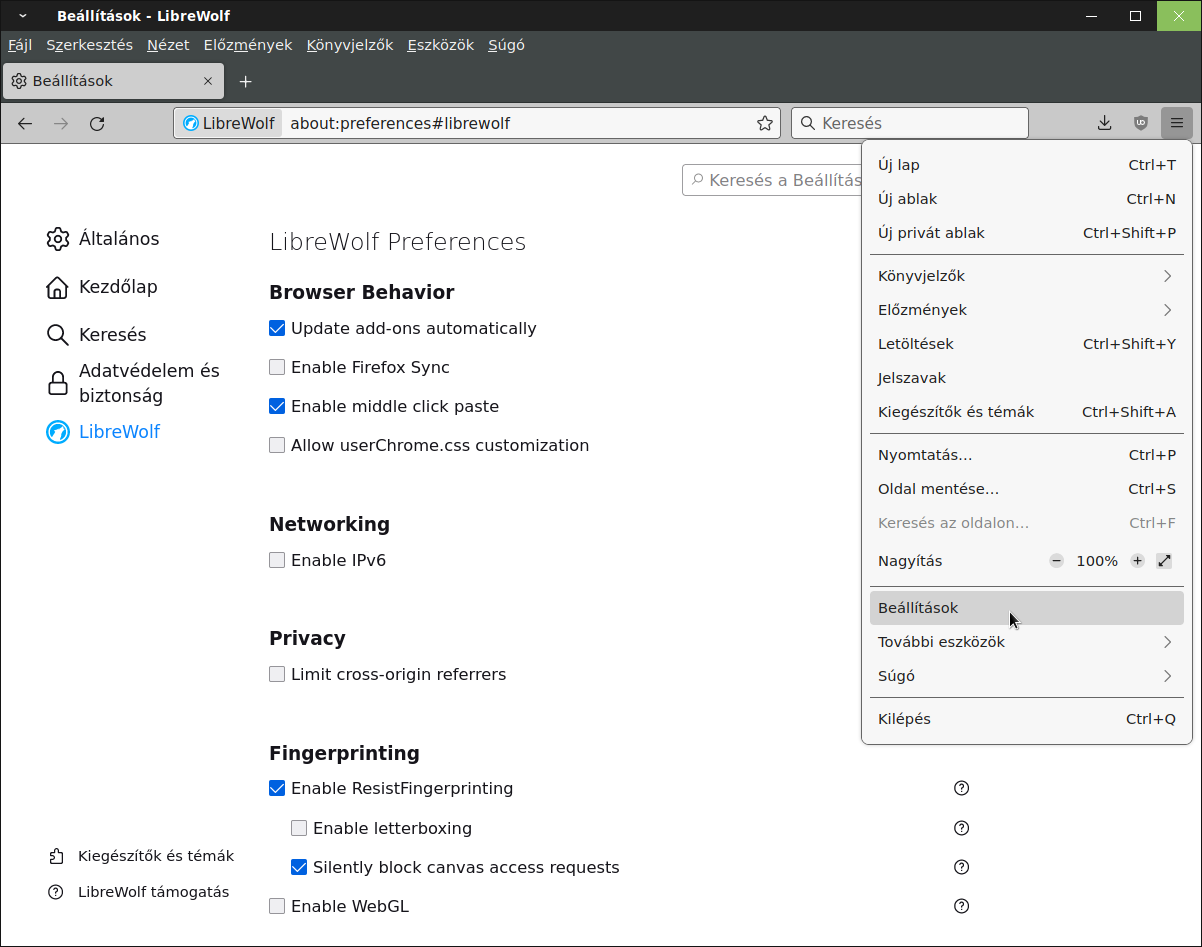Open the Szerkesztés menu
Viewport: 1202px width, 947px height.
[x=89, y=45]
